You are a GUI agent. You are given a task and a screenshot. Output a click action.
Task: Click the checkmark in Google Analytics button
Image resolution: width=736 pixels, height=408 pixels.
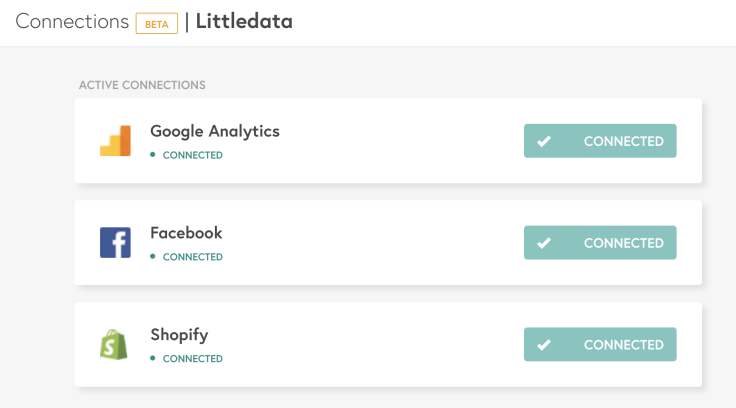[544, 141]
